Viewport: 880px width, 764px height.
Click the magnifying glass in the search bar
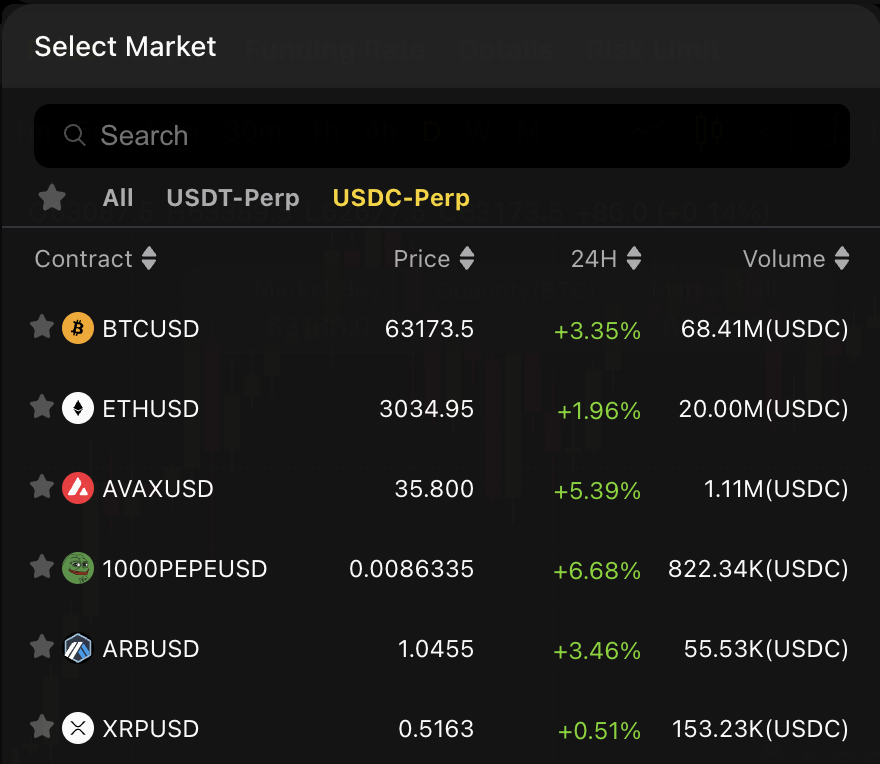[x=75, y=135]
